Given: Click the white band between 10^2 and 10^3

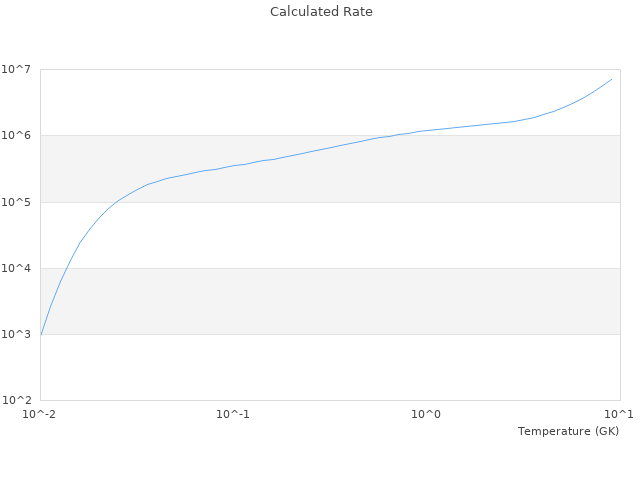Looking at the screenshot, I should pyautogui.click(x=330, y=367).
